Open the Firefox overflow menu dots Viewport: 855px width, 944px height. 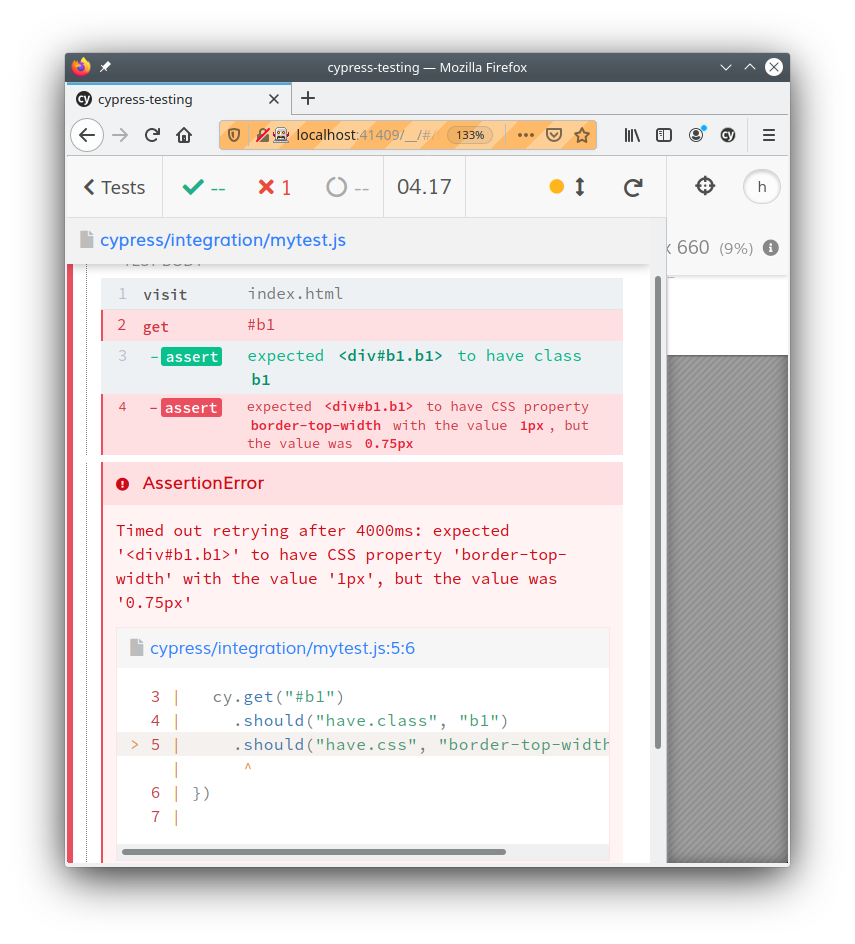click(x=526, y=134)
